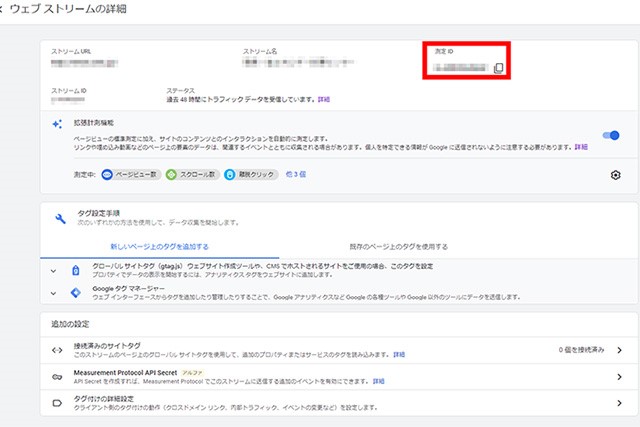640x427 pixels.
Task: Click the Measurement Protocol API Secret title
Action: point(125,373)
